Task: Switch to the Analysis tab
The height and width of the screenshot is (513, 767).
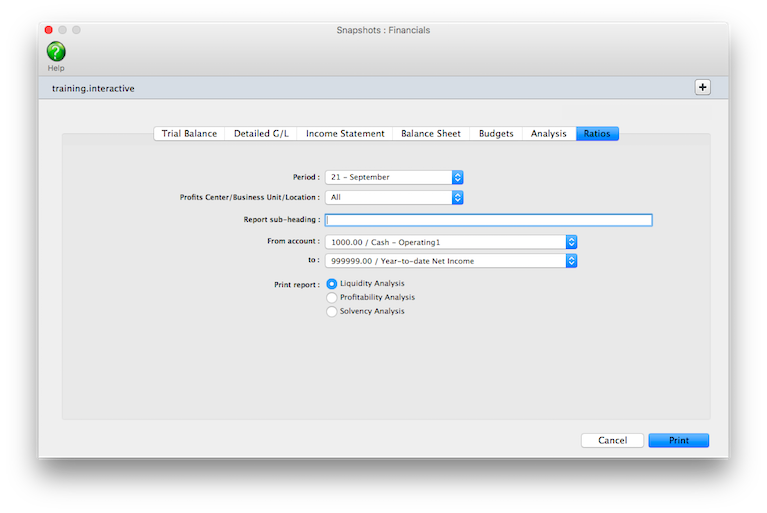Action: point(549,134)
